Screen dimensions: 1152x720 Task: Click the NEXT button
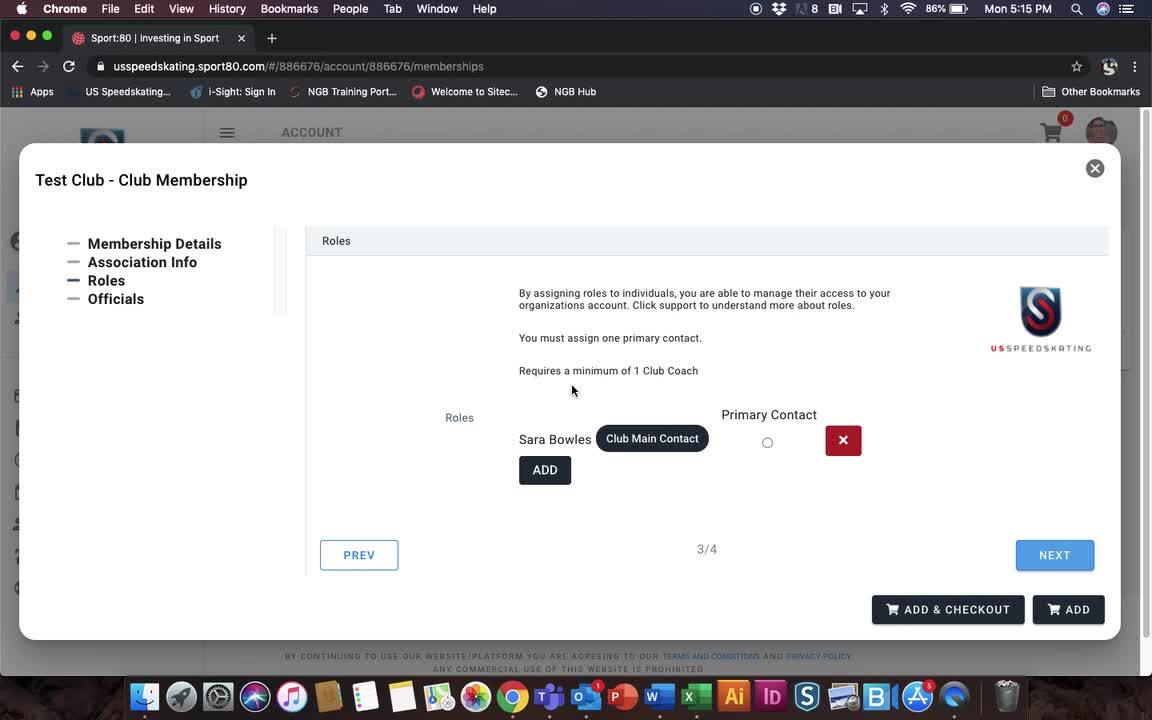(x=1054, y=555)
